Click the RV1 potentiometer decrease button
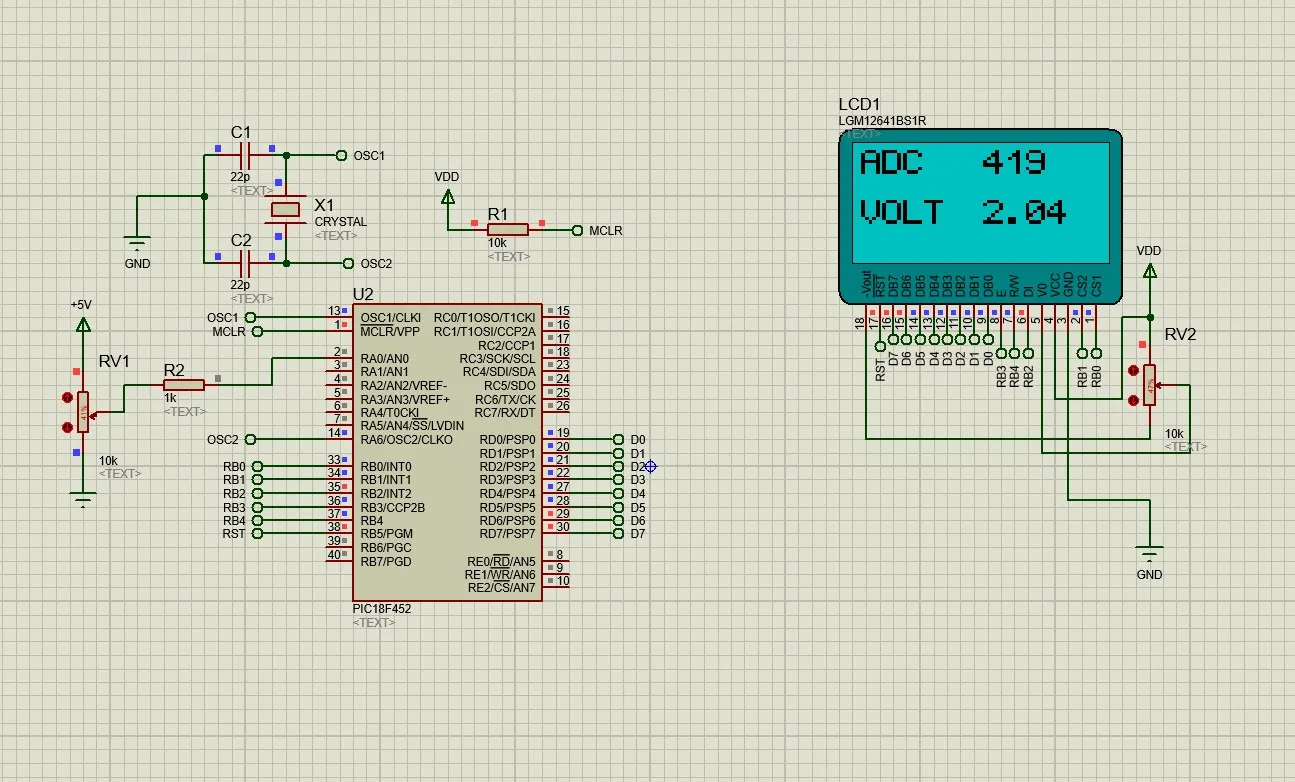This screenshot has width=1295, height=782. (x=68, y=427)
